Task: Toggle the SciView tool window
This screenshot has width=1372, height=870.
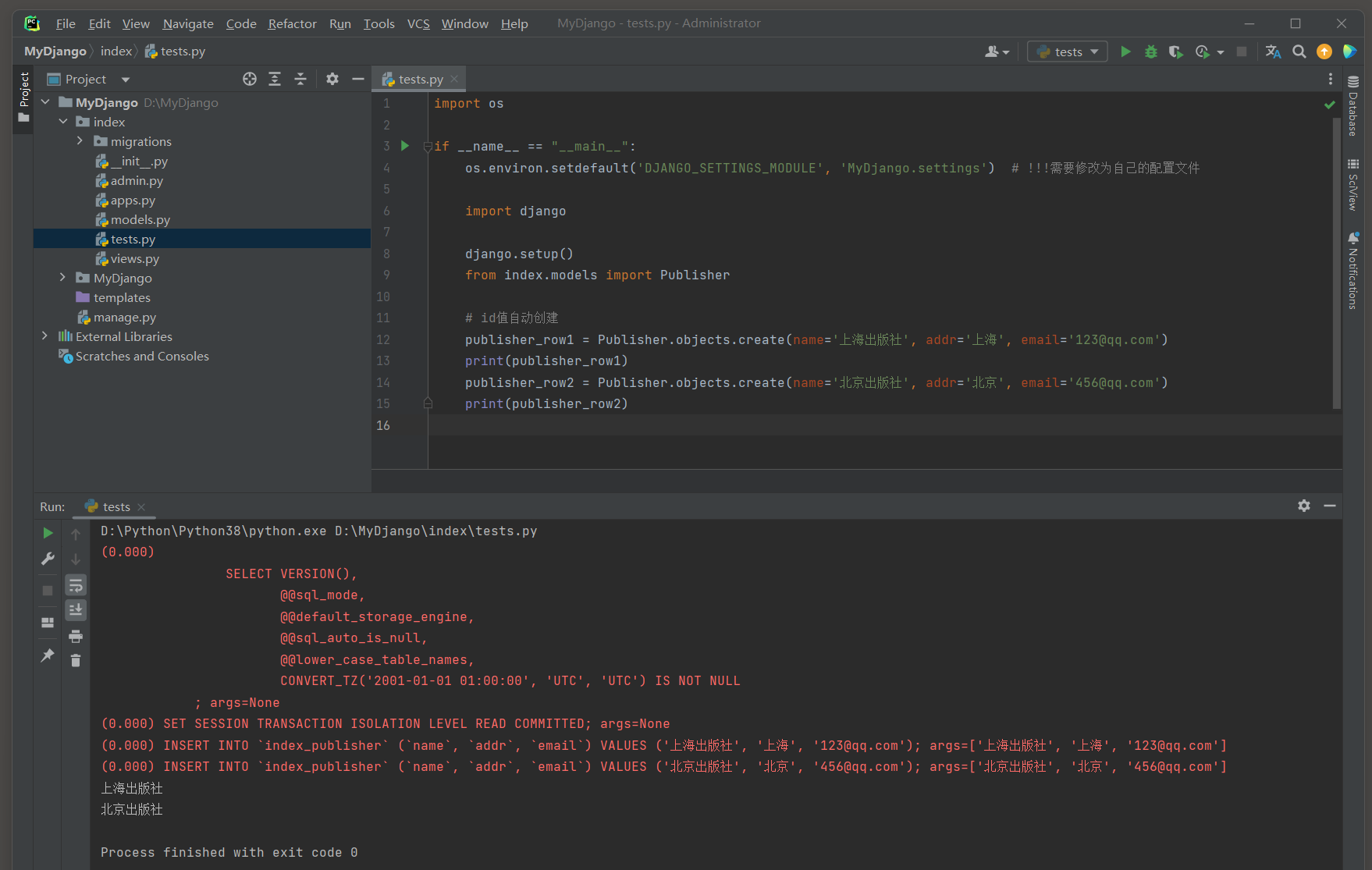Action: pyautogui.click(x=1353, y=184)
